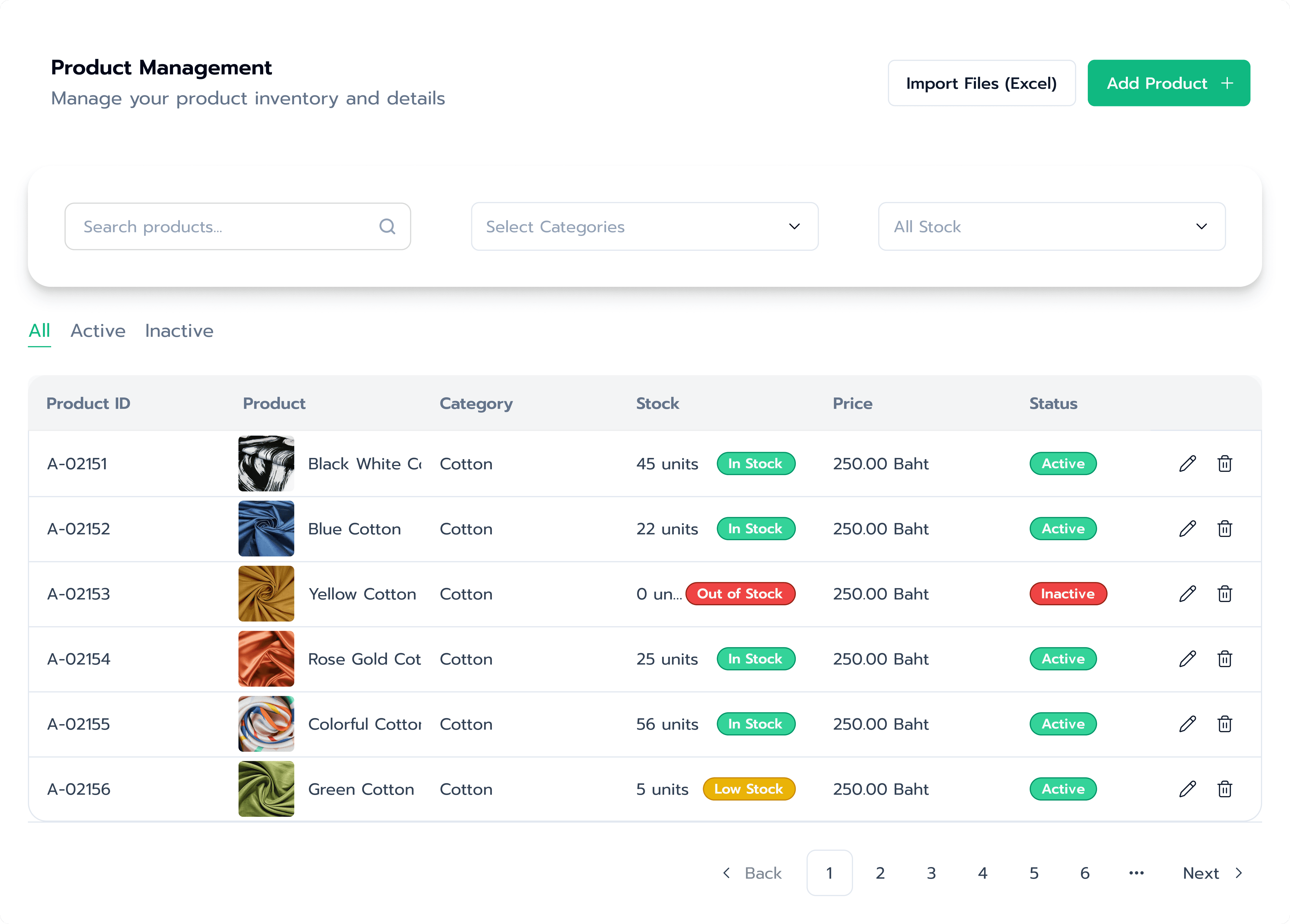Open the Select Categories dropdown
The image size is (1290, 924).
(x=644, y=226)
